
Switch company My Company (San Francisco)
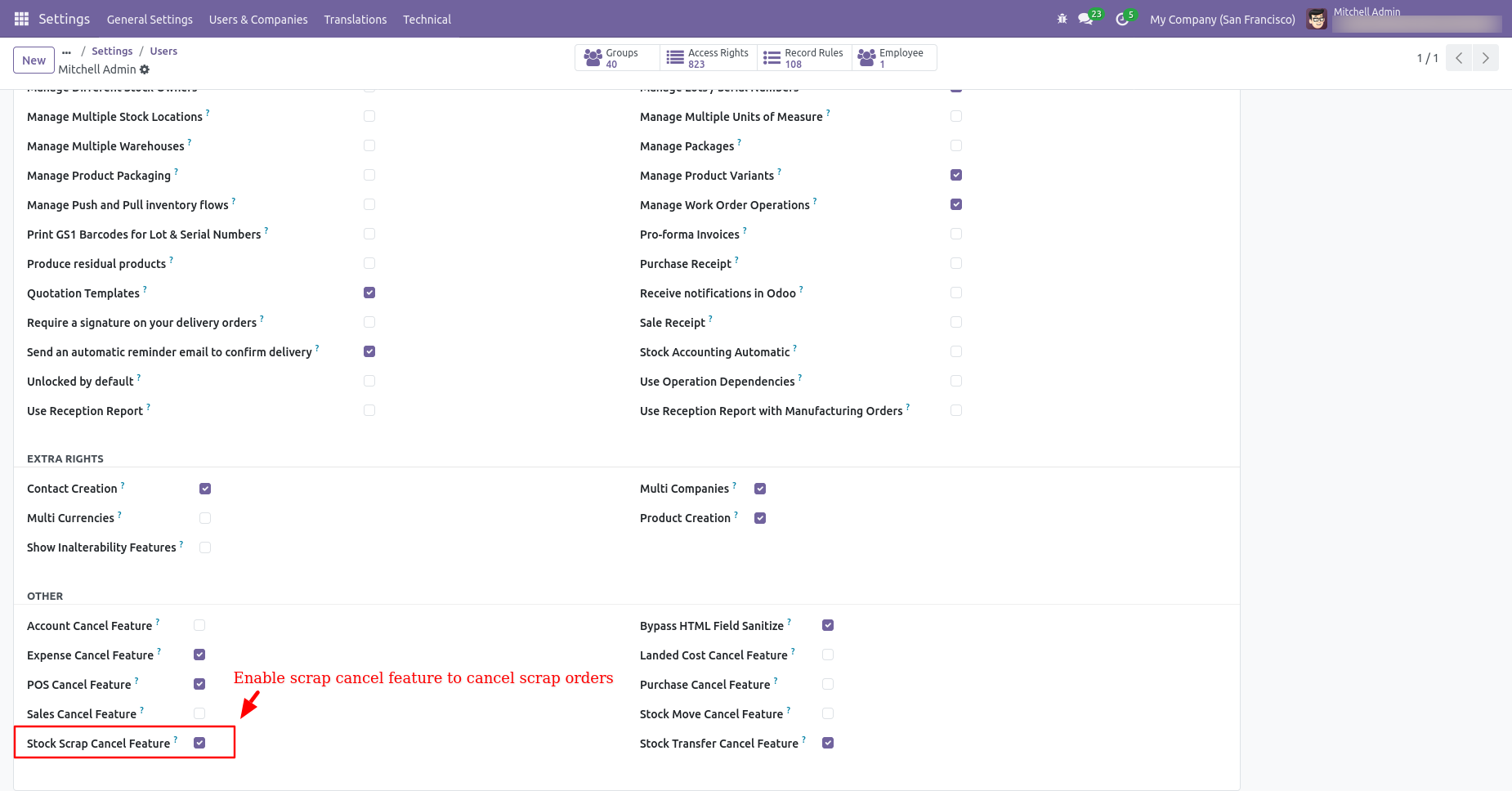tap(1222, 20)
